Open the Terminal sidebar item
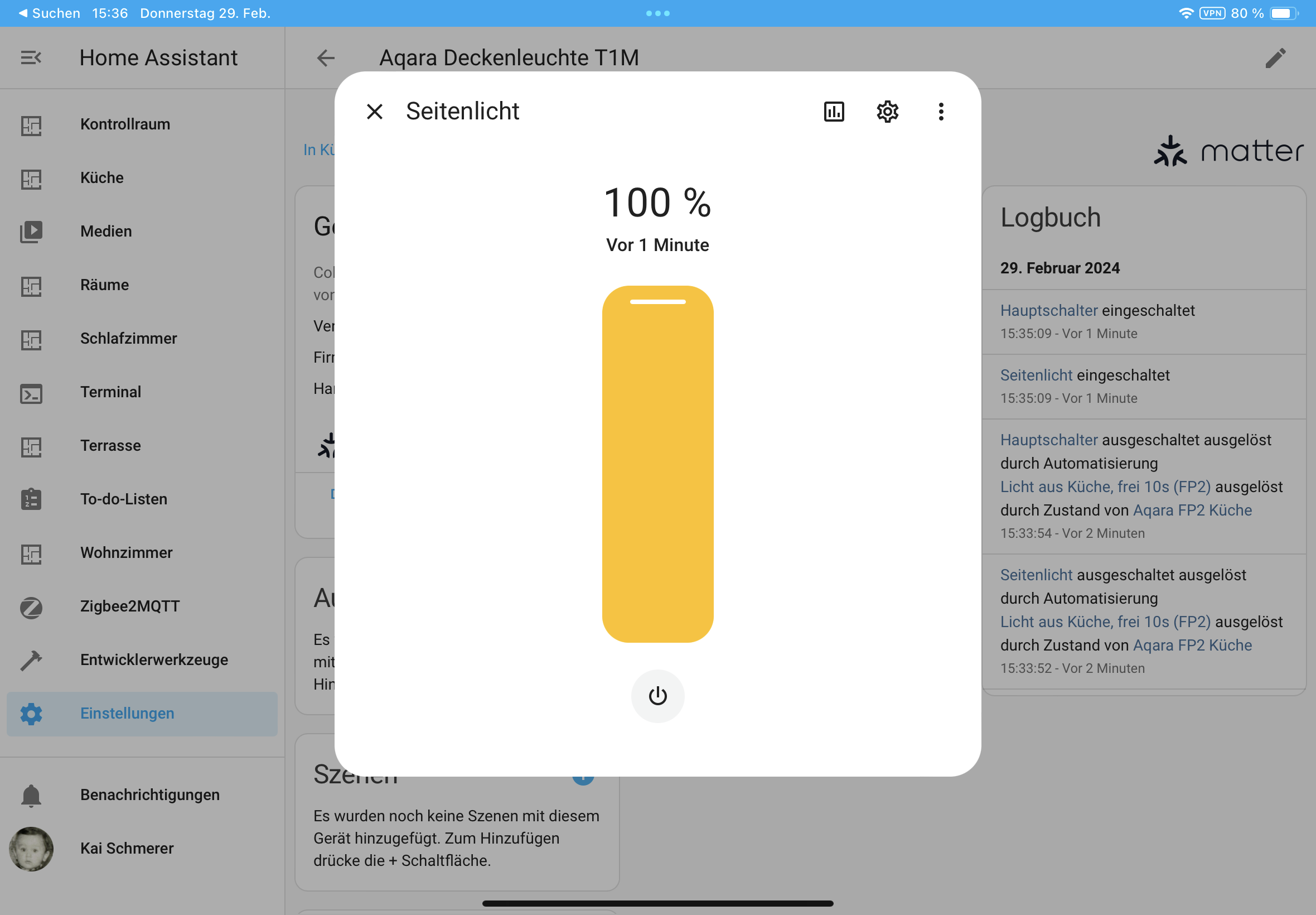The height and width of the screenshot is (915, 1316). point(110,392)
